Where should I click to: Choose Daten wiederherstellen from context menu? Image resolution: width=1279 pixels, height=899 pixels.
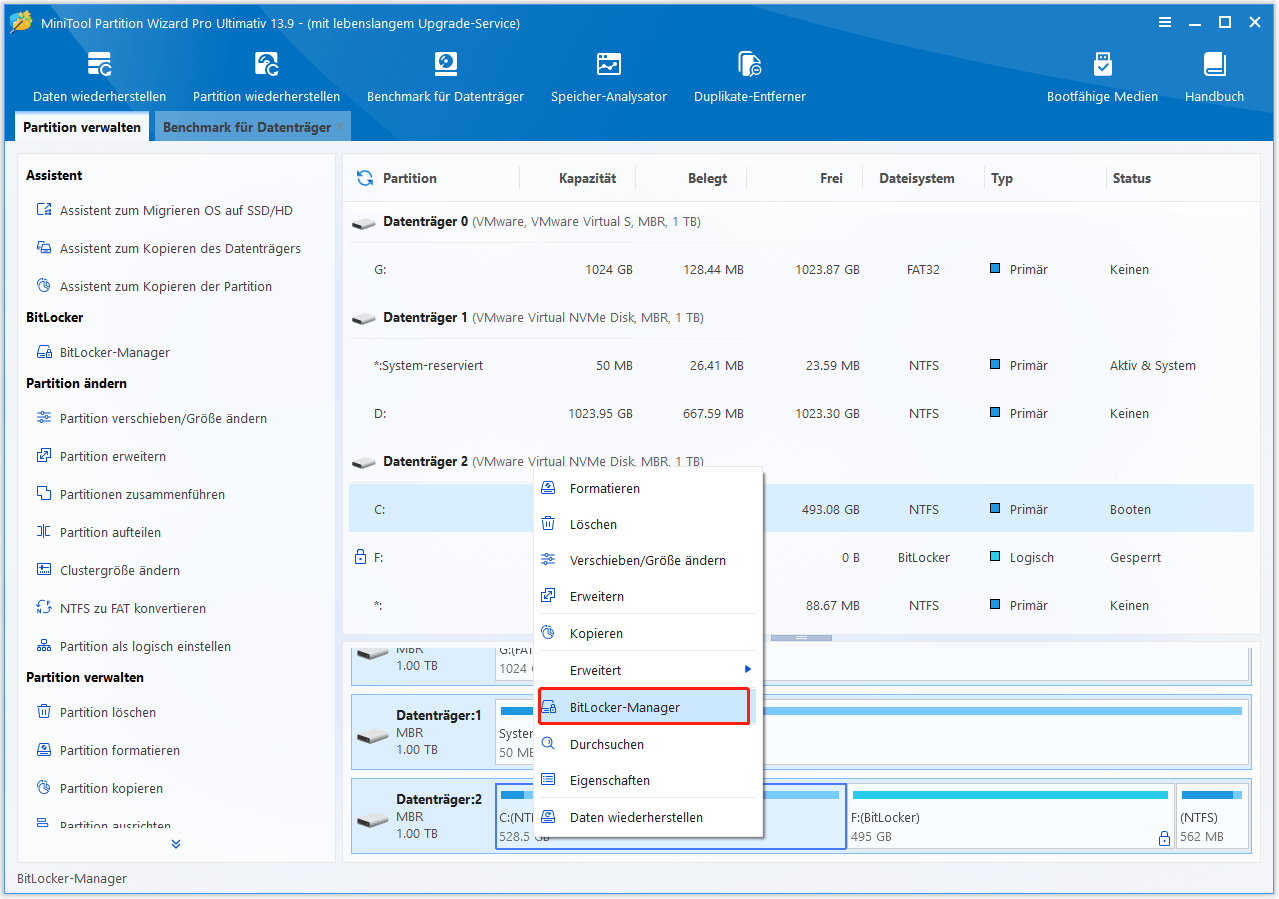tap(647, 818)
